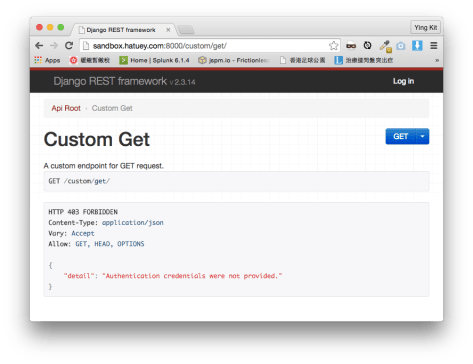Reload the page with the refresh icon
Screen dimensions: 473x364
pyautogui.click(x=69, y=45)
